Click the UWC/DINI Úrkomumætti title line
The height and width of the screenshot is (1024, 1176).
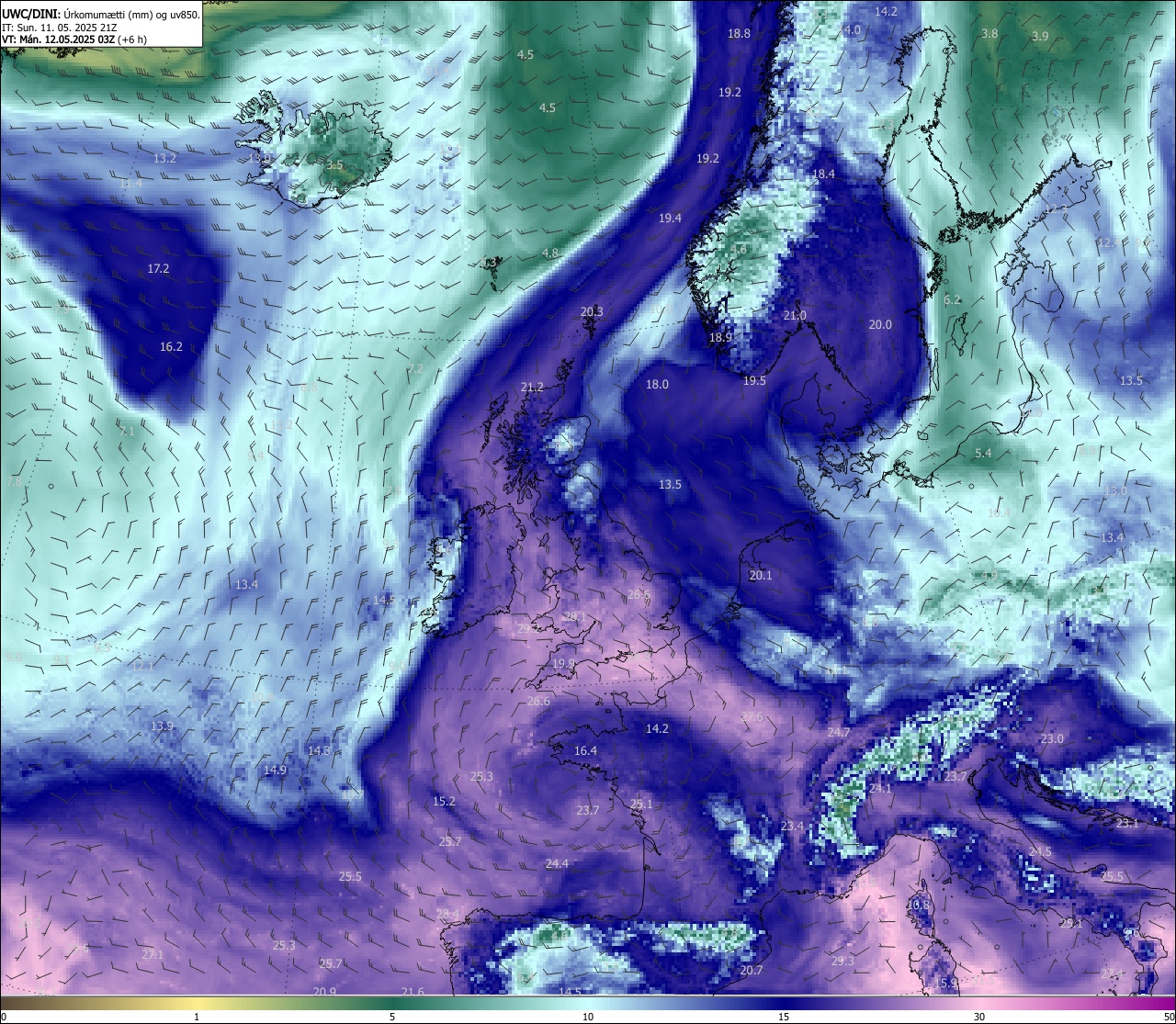[101, 15]
